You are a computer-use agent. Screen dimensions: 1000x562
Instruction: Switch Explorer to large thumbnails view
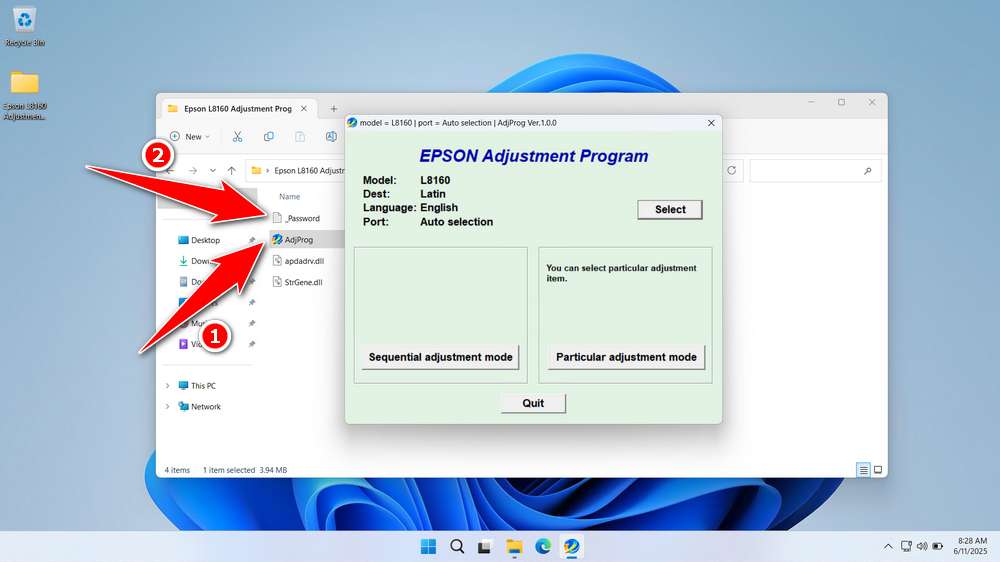(878, 470)
